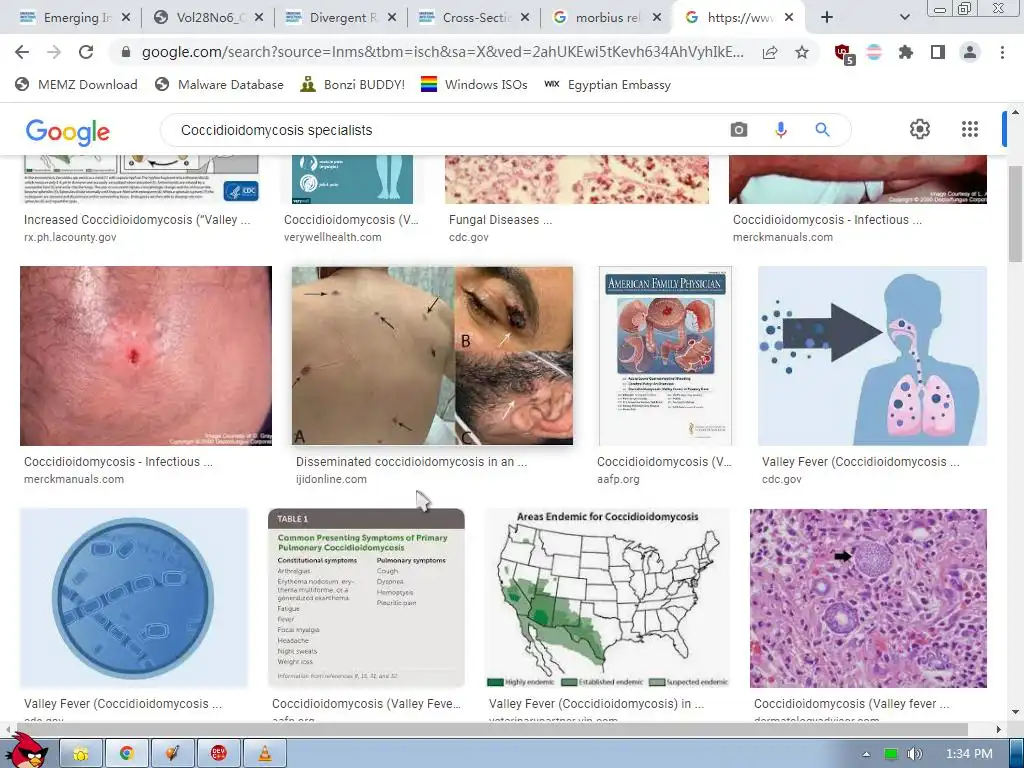Viewport: 1024px width, 768px height.
Task: Open the Bonzi BUDDY! bookmark
Action: click(353, 84)
